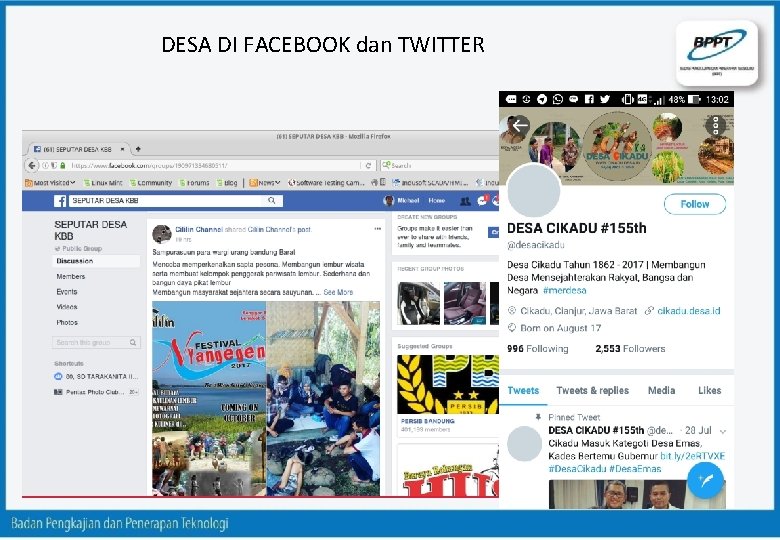Click Michael's profile picture in Facebook bar
Screen dimensions: 780x540
(x=389, y=200)
